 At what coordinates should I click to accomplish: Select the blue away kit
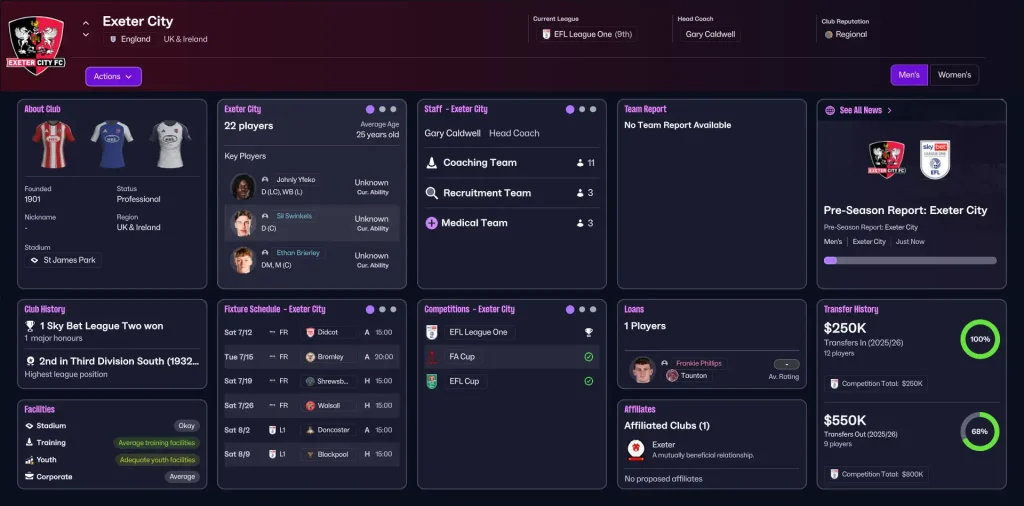point(112,144)
